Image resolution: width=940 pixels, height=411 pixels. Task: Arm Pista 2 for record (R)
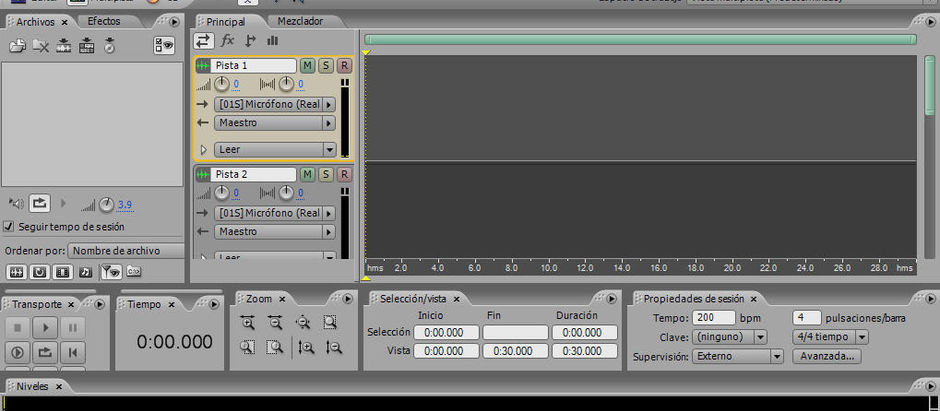[344, 174]
